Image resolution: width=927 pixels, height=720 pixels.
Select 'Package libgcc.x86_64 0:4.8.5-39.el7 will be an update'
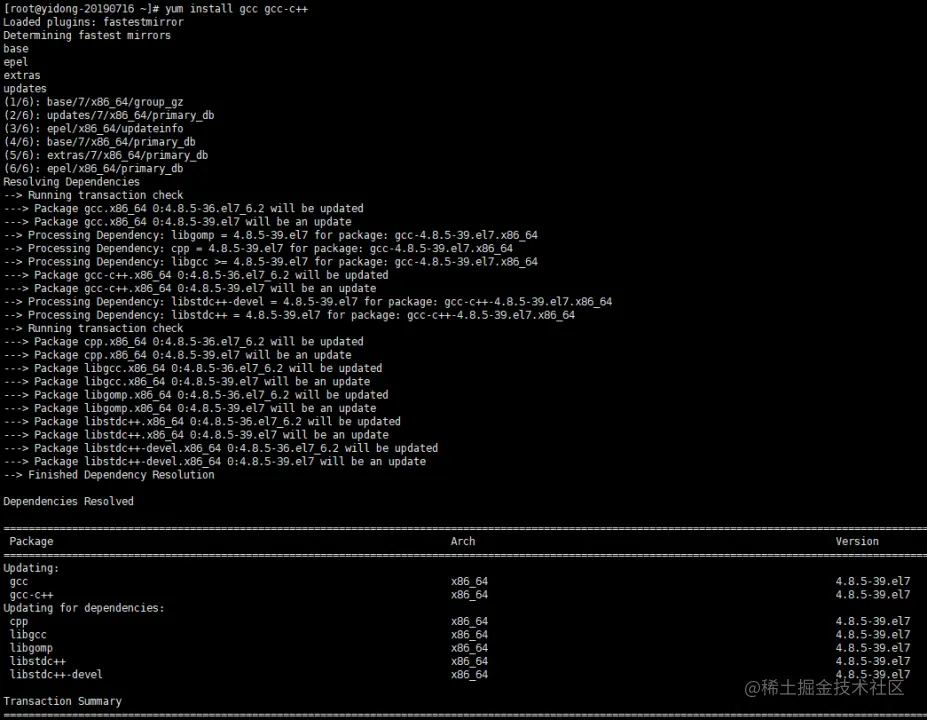[202, 381]
